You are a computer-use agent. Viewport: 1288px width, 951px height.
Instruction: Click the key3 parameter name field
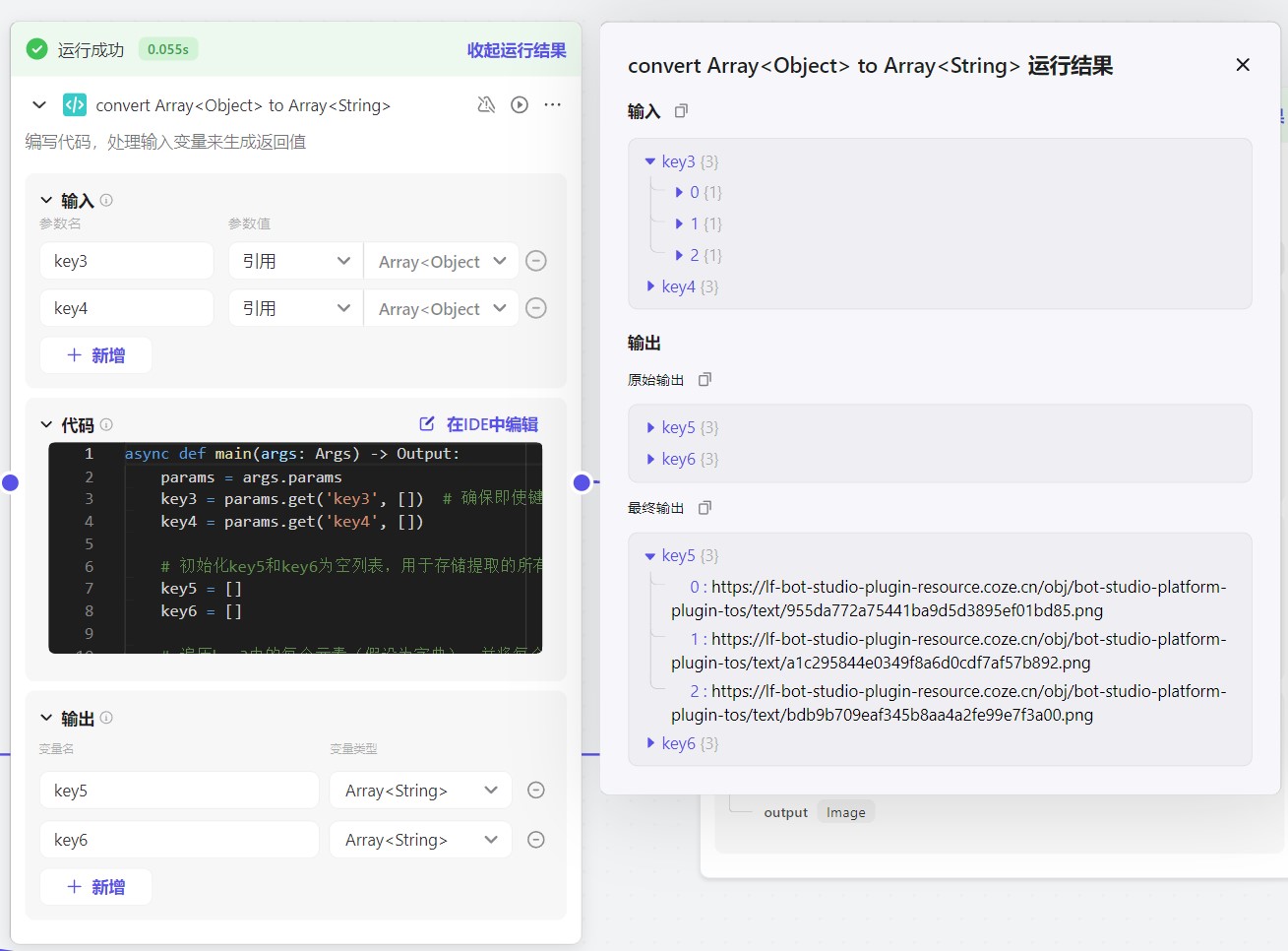tap(127, 261)
